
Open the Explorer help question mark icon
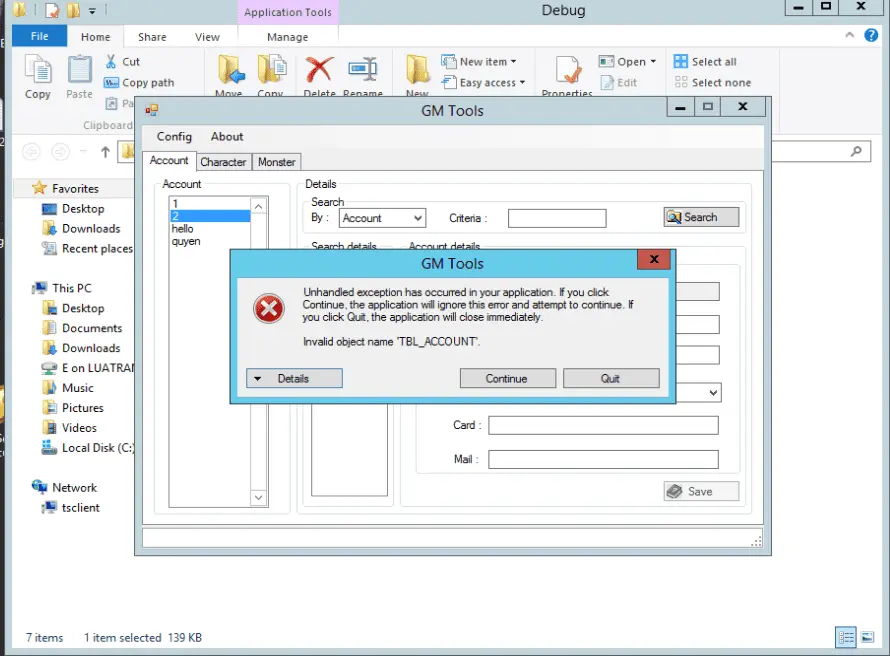[871, 35]
